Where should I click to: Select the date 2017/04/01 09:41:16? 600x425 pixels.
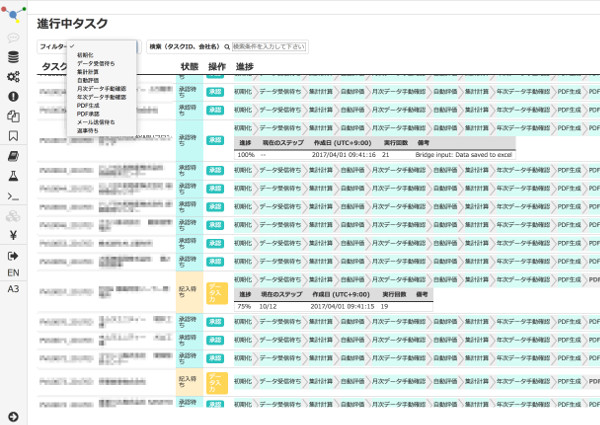[344, 155]
